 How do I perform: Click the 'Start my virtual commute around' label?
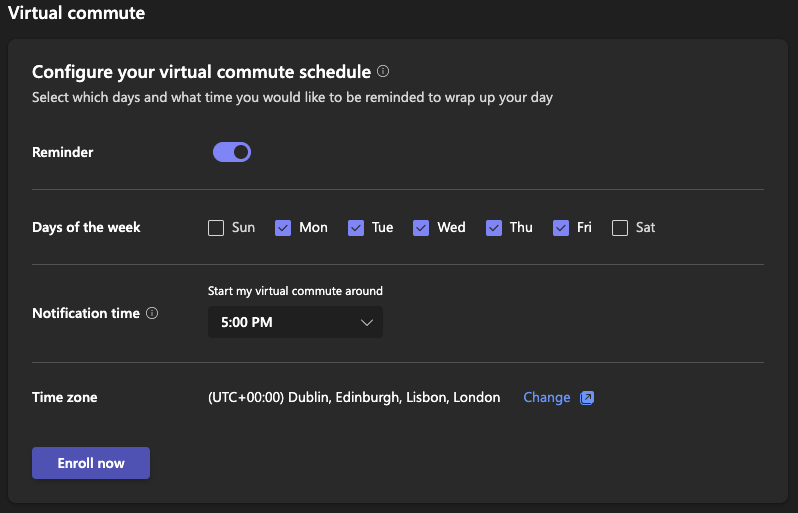click(295, 291)
